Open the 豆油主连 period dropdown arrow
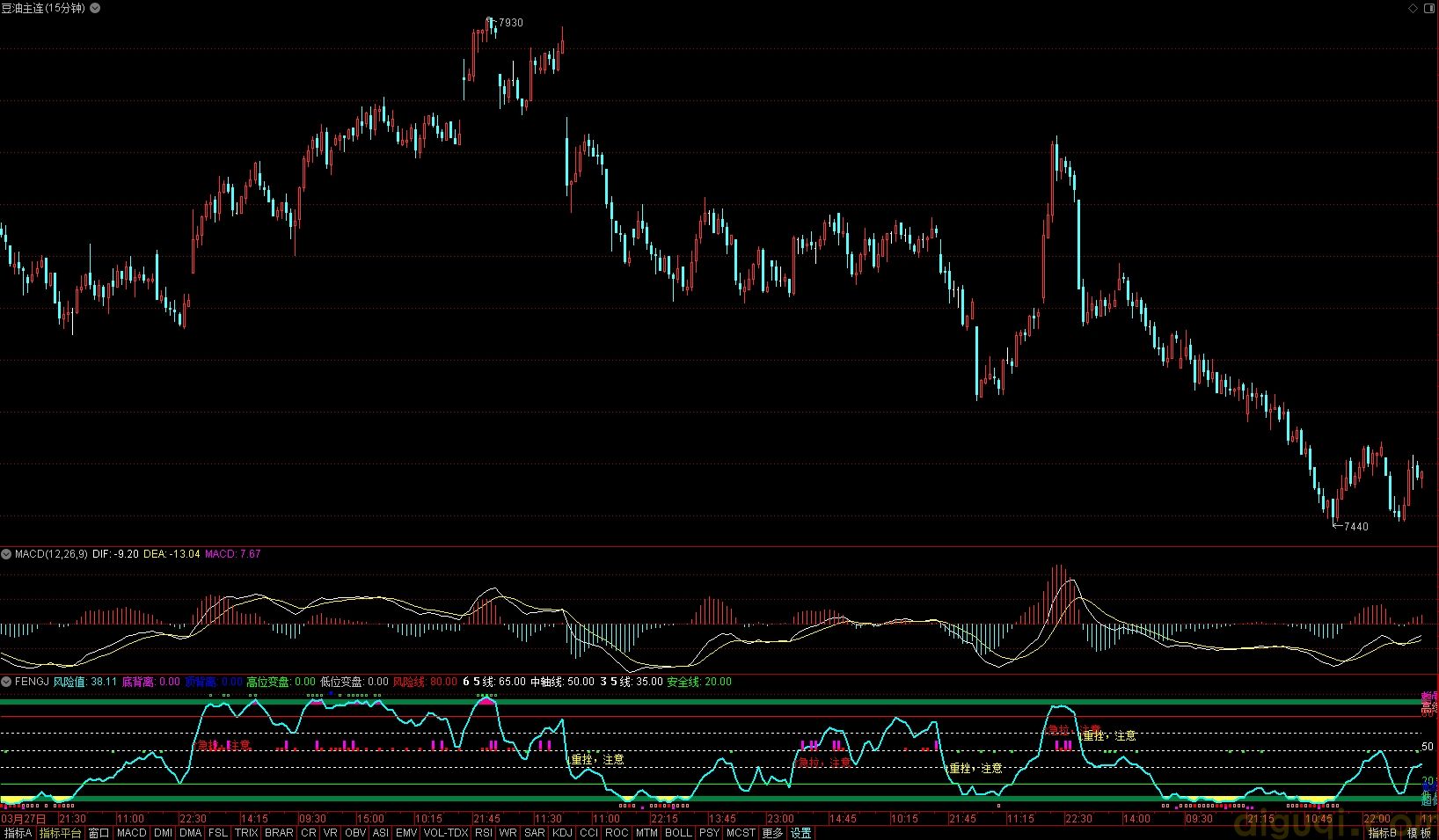Screen dimensions: 1439x840 point(96,8)
